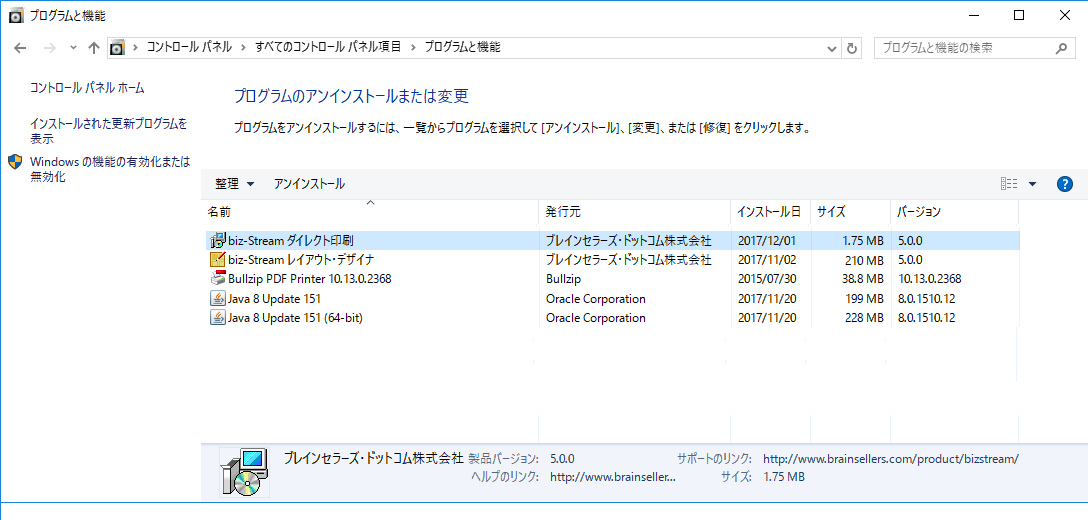The height and width of the screenshot is (520, 1088).
Task: Click コントロール パネル breadcrumb
Action: tap(189, 48)
